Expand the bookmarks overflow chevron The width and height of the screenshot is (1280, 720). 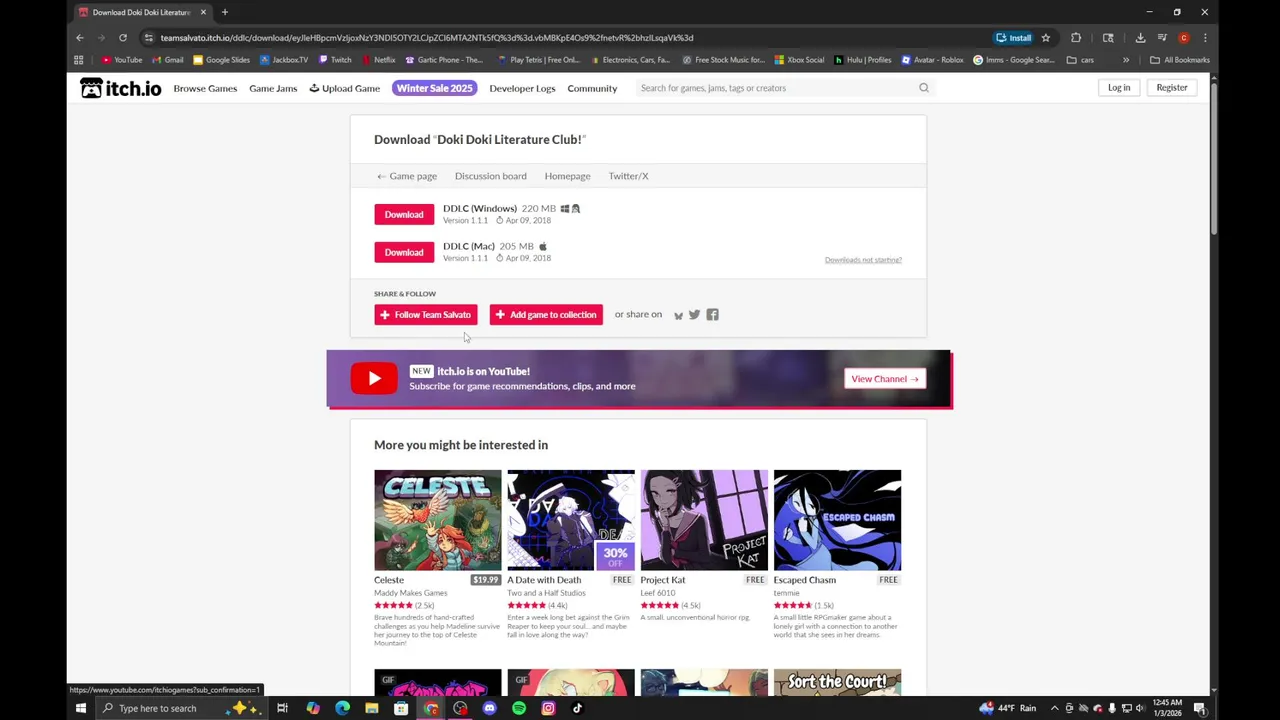point(1126,60)
